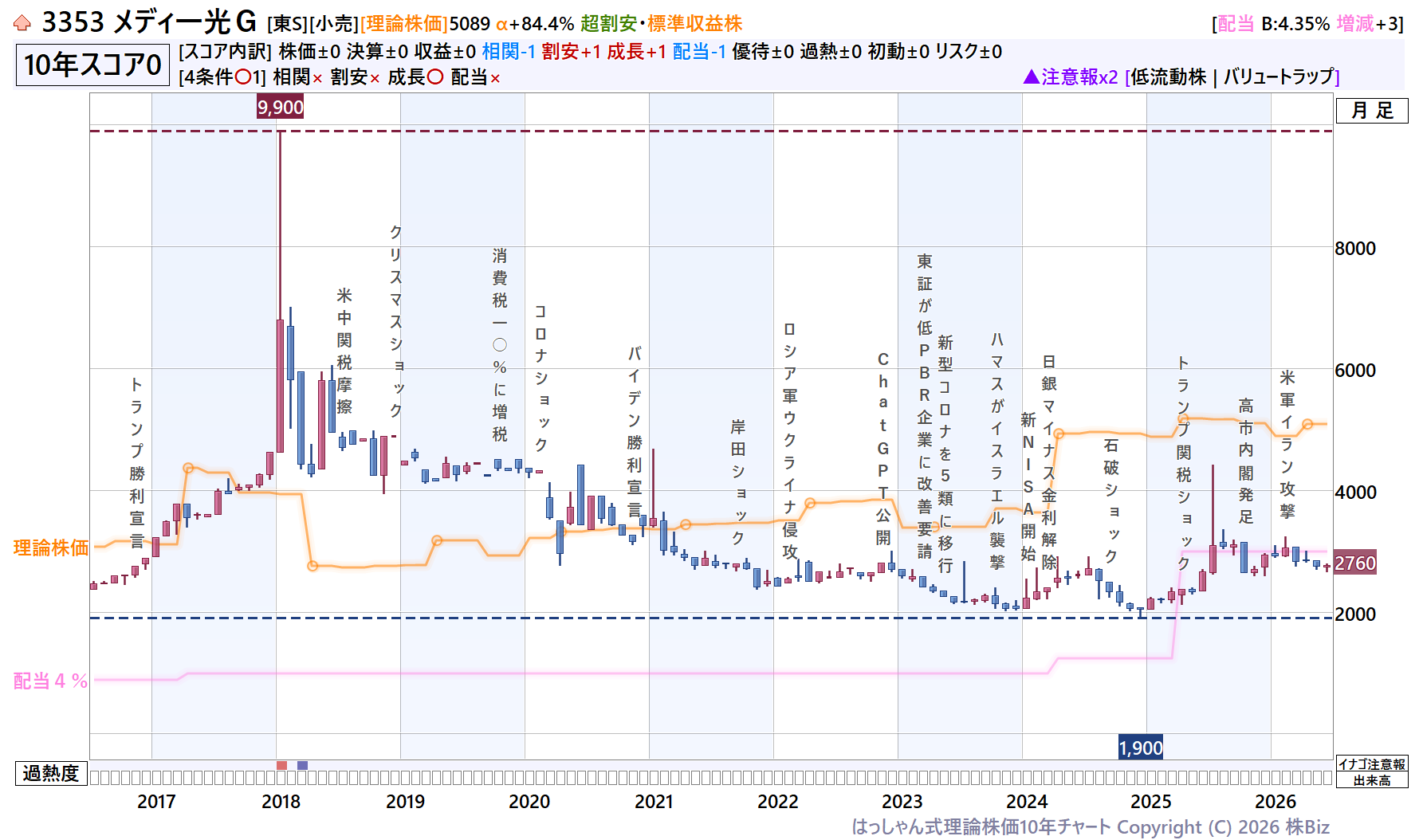Click the 米中関税摩擦 event label

tap(344, 351)
